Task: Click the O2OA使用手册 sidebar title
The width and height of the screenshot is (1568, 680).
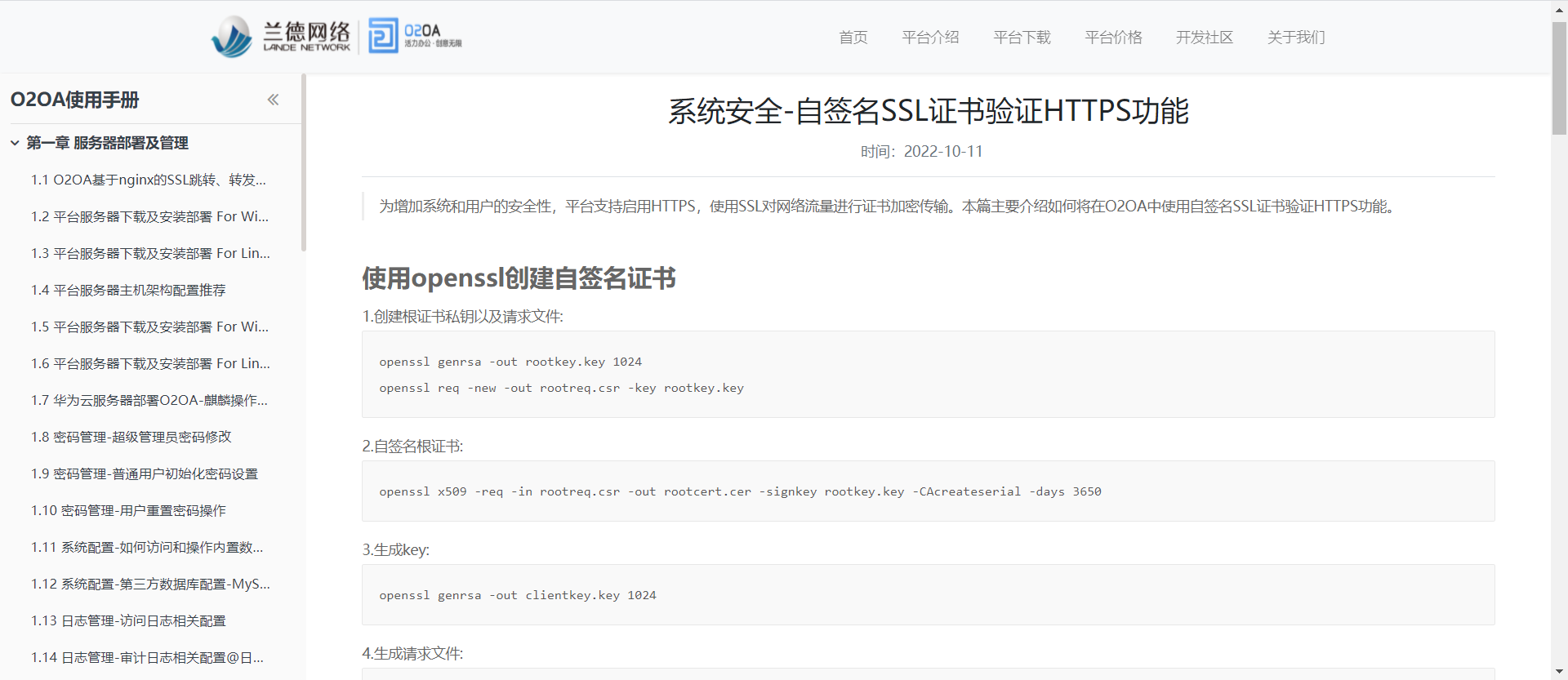Action: pos(74,100)
